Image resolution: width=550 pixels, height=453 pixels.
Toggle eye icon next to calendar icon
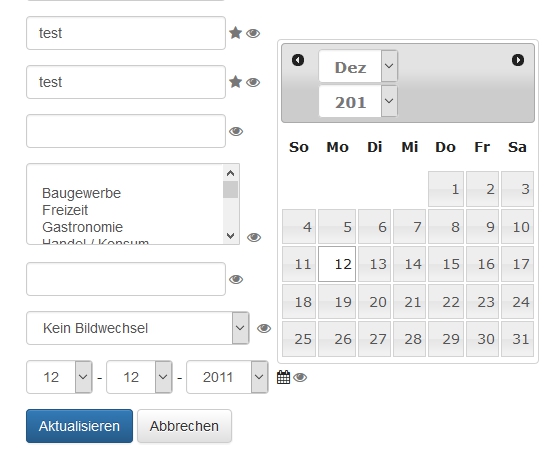click(300, 378)
